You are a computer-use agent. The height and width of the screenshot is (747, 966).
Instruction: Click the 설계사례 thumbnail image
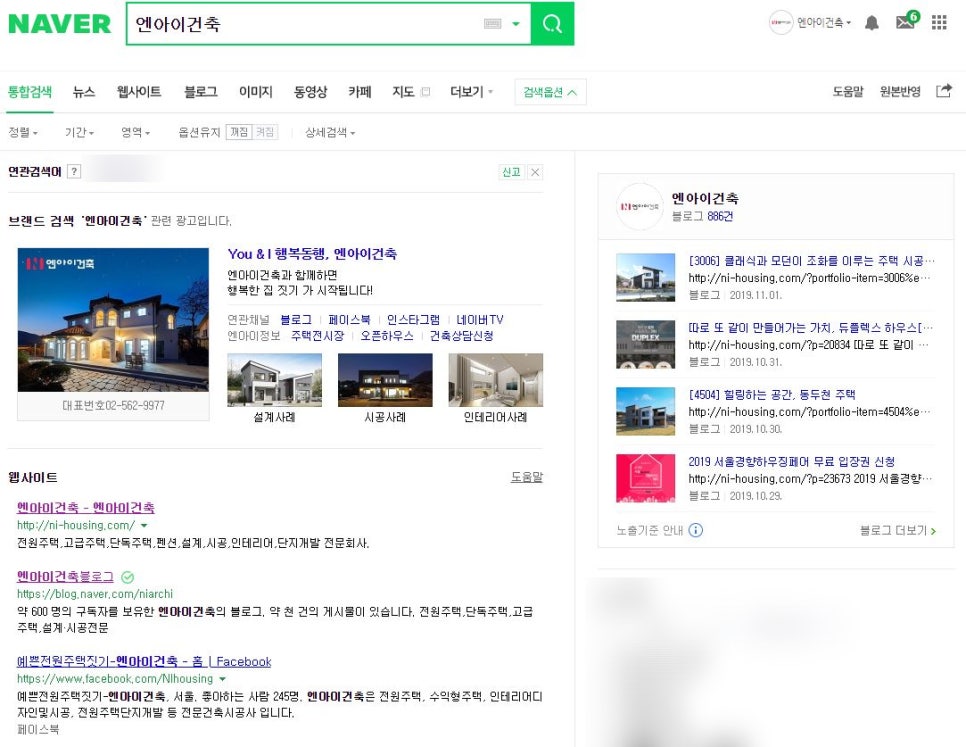click(275, 380)
